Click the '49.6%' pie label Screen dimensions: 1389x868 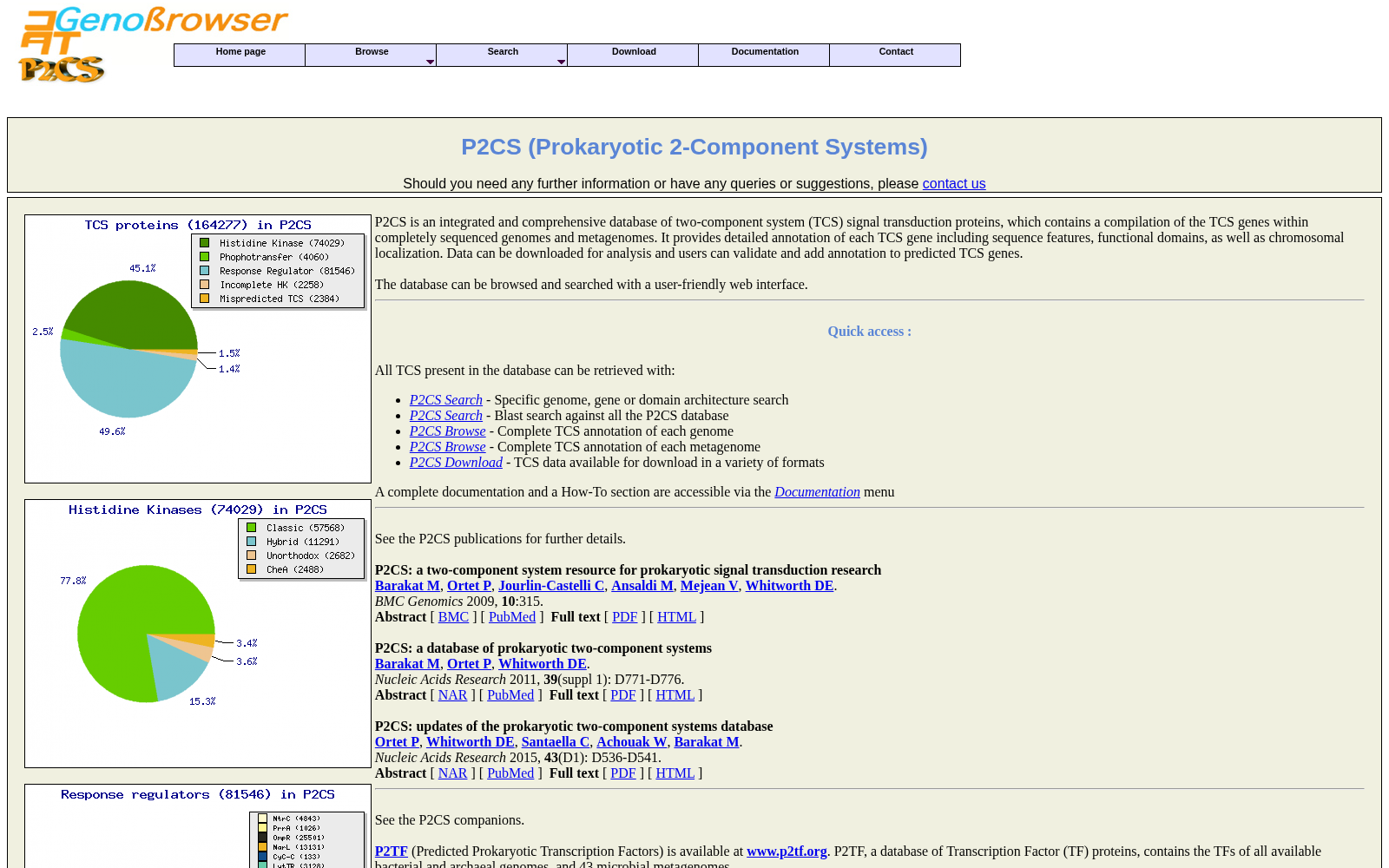(x=112, y=431)
